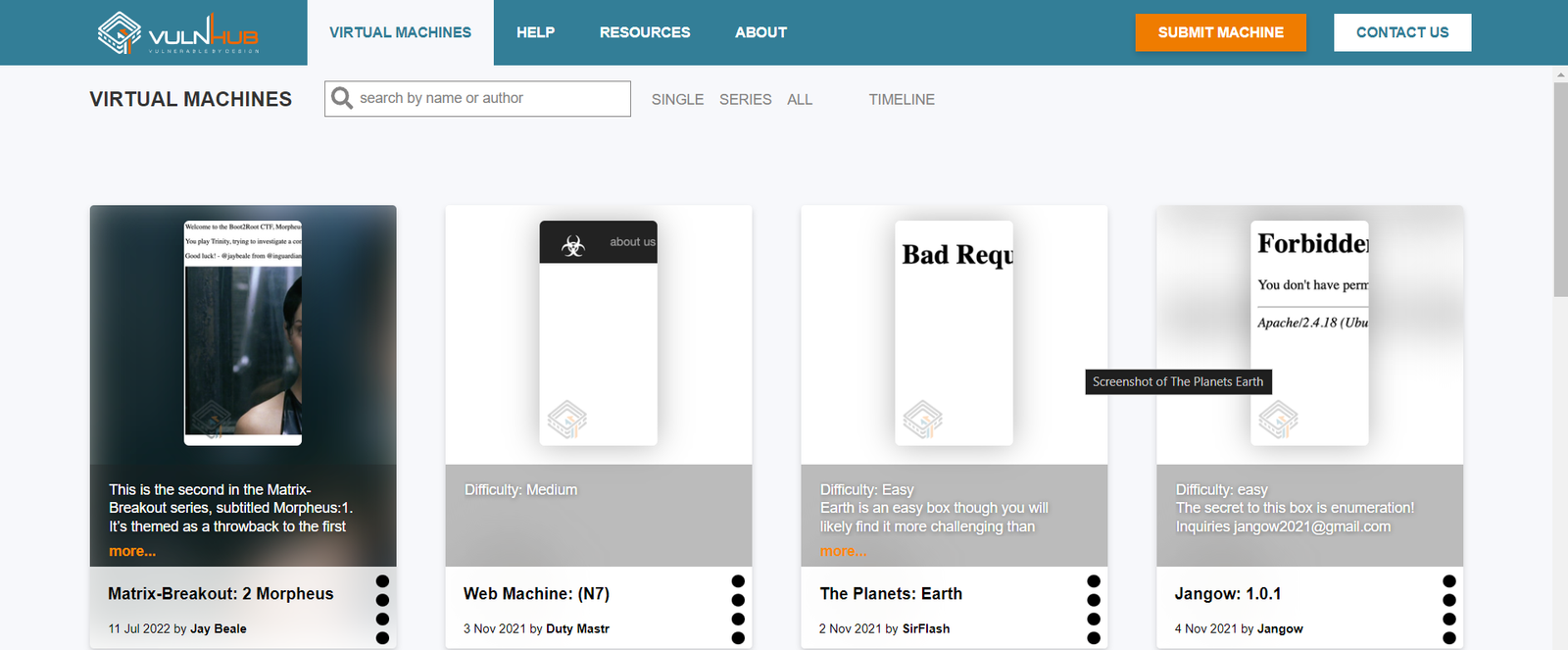The width and height of the screenshot is (1568, 650).
Task: Open dots menu on Matrix-Breakout card
Action: tap(382, 609)
